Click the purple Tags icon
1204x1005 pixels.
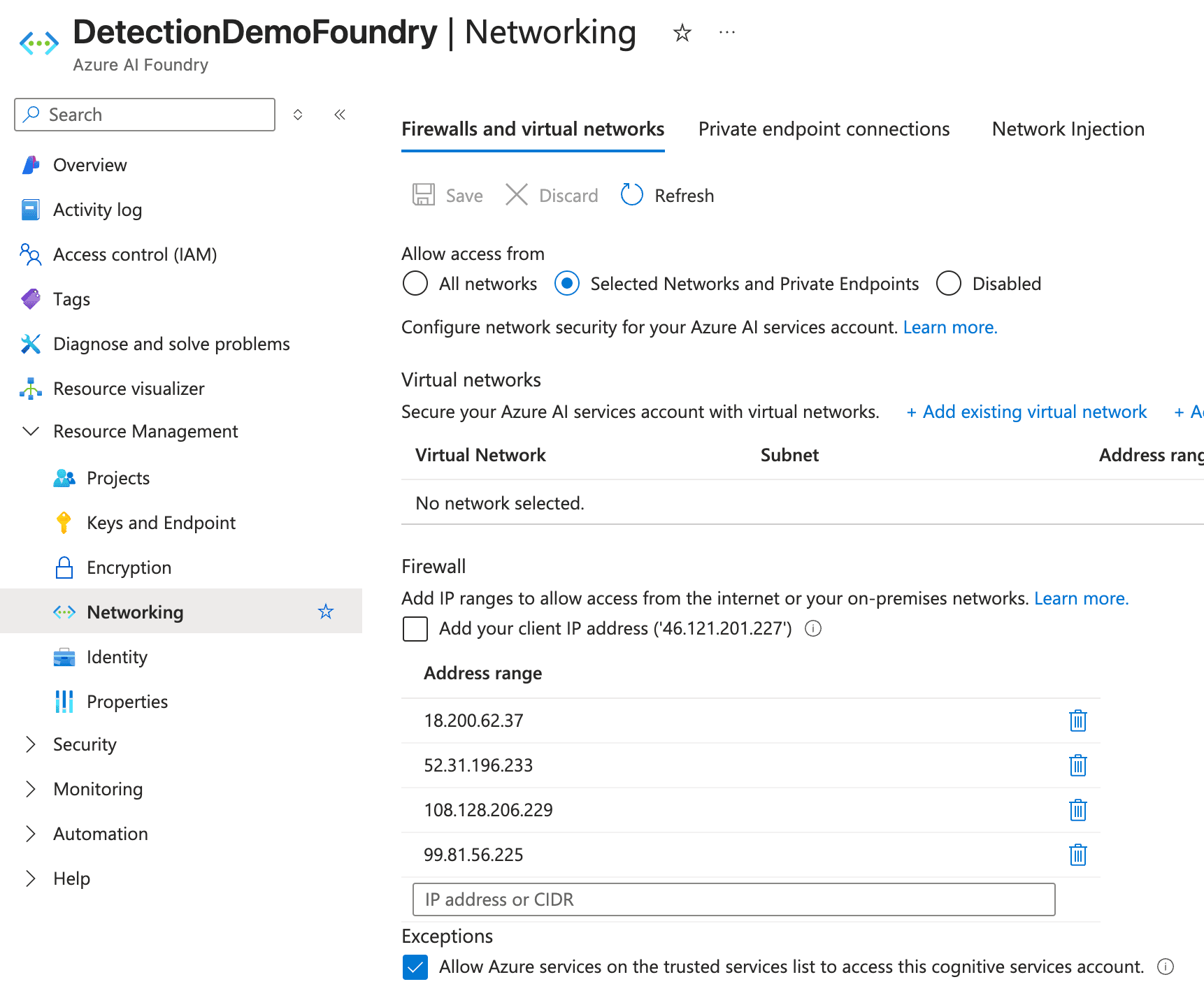click(31, 299)
